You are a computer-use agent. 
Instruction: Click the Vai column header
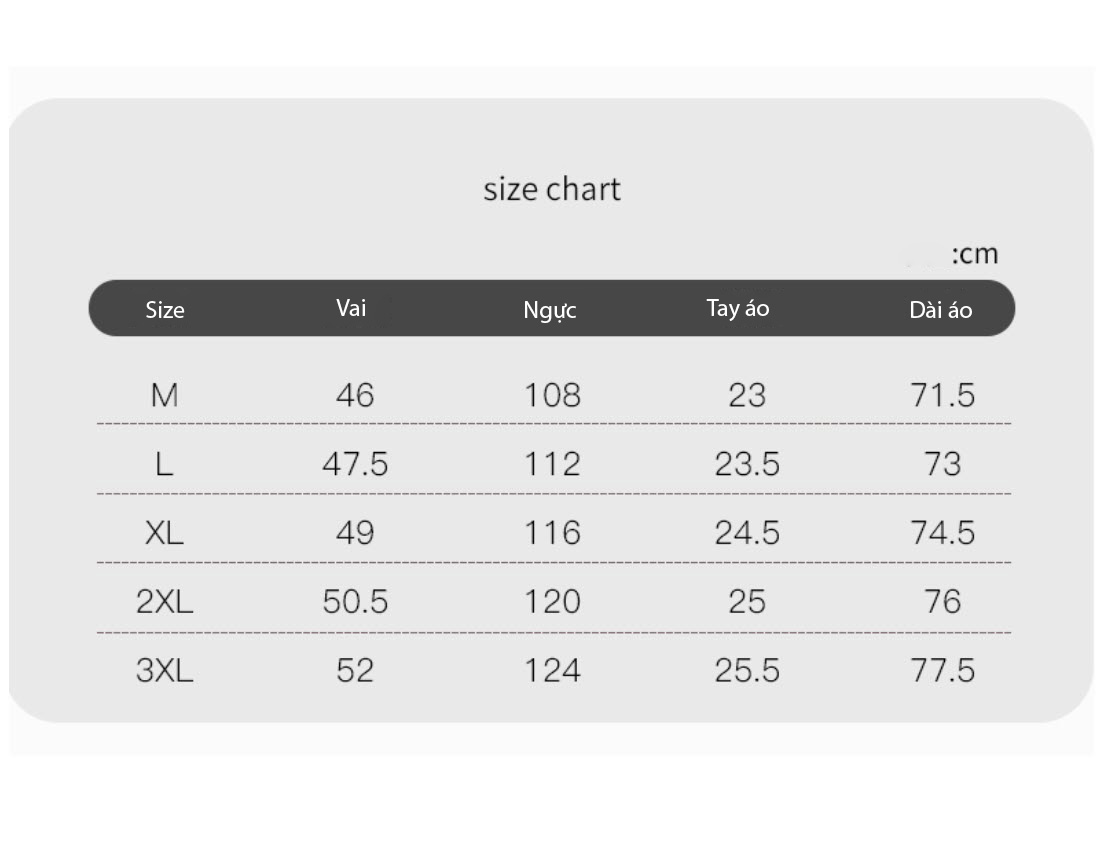click(351, 308)
